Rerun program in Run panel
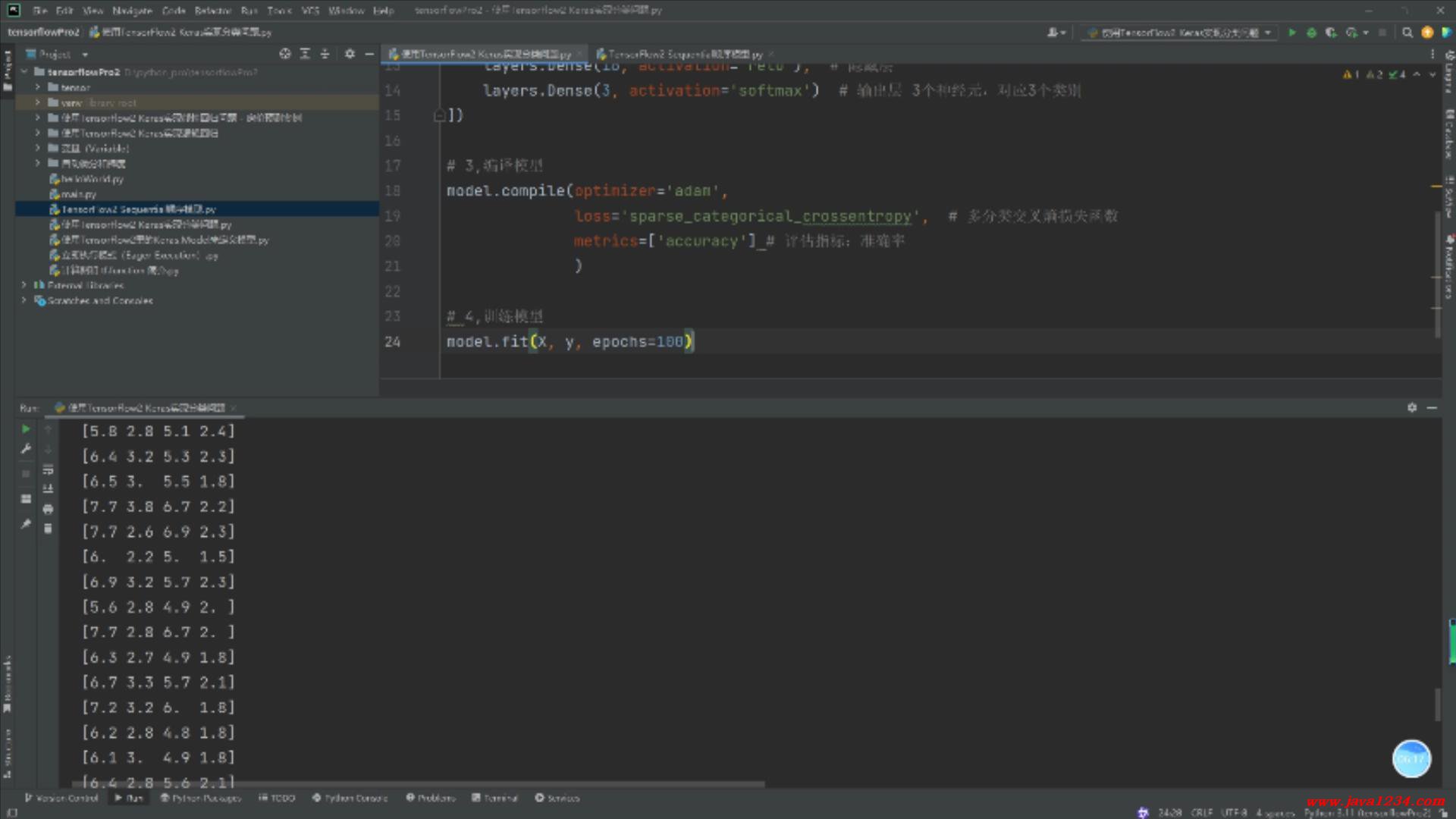This screenshot has width=1456, height=819. point(26,429)
